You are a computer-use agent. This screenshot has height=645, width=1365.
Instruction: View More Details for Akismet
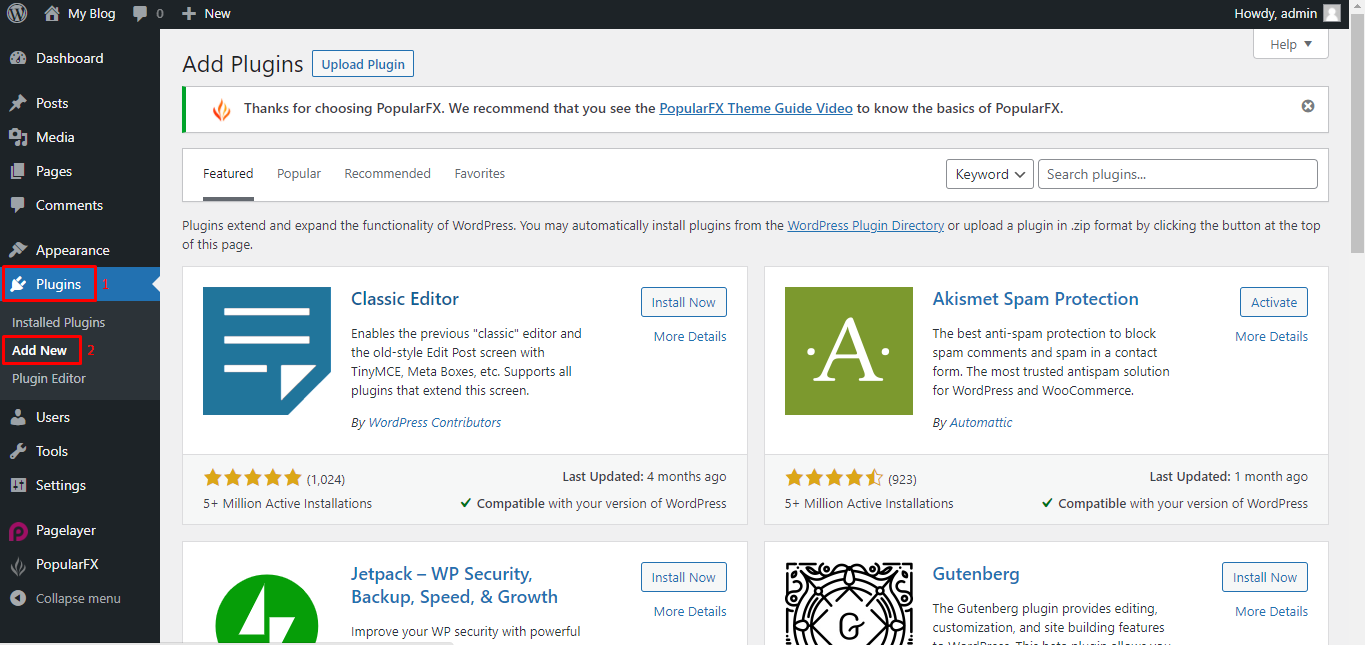[x=1271, y=336]
